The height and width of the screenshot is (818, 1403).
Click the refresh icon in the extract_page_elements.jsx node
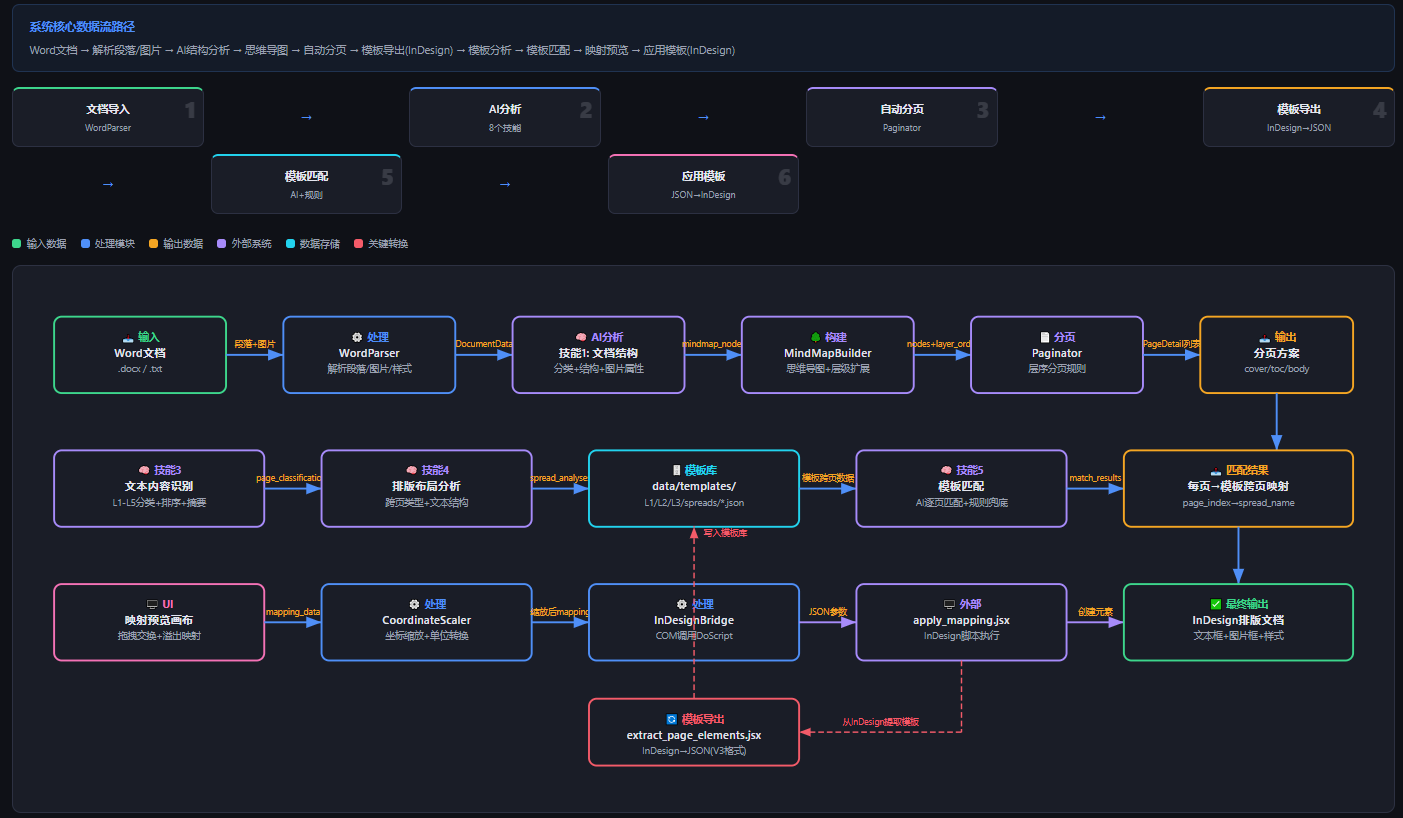click(x=671, y=719)
